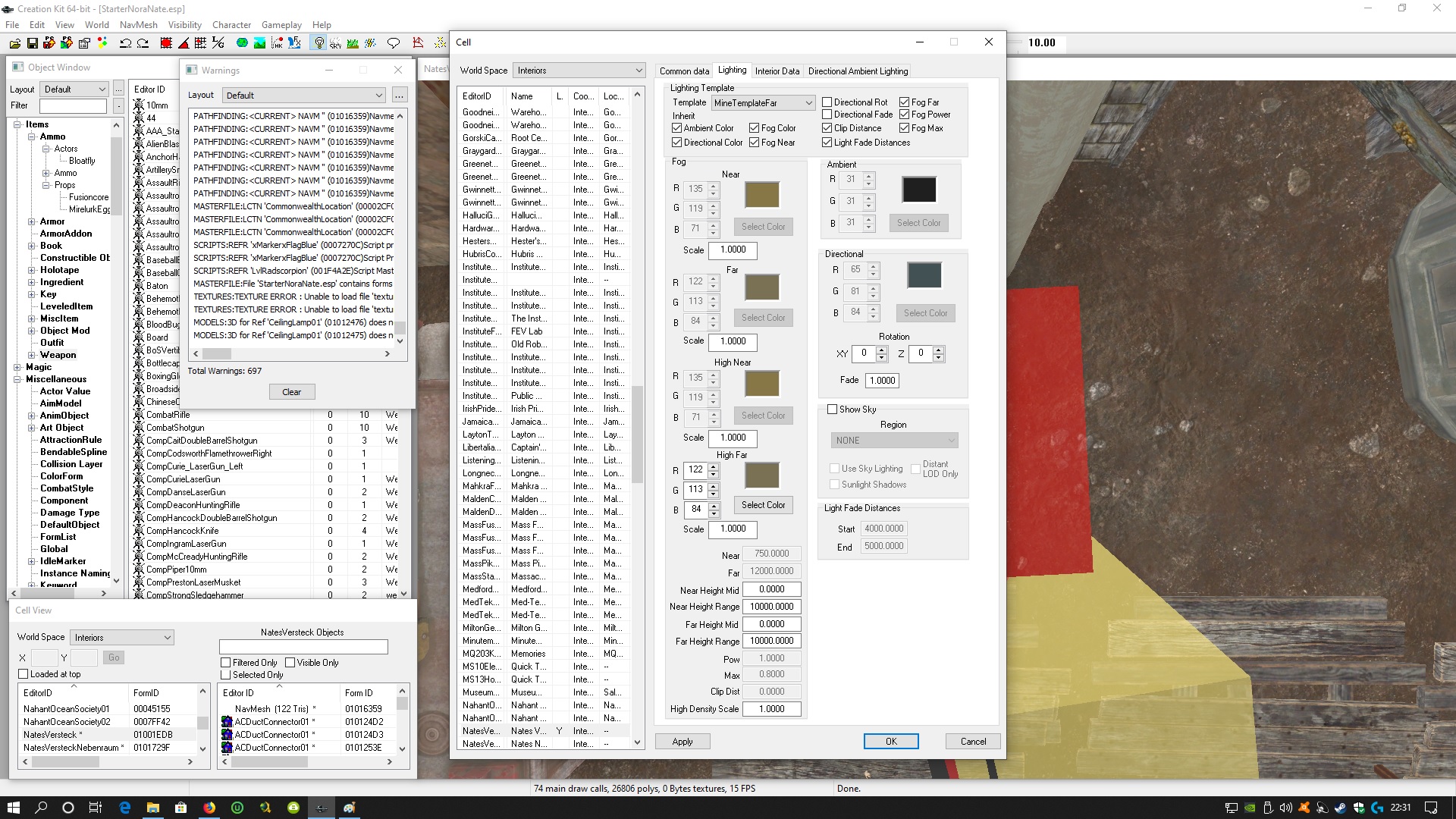Open the NavMesh menu
This screenshot has width=1456, height=819.
(x=138, y=24)
